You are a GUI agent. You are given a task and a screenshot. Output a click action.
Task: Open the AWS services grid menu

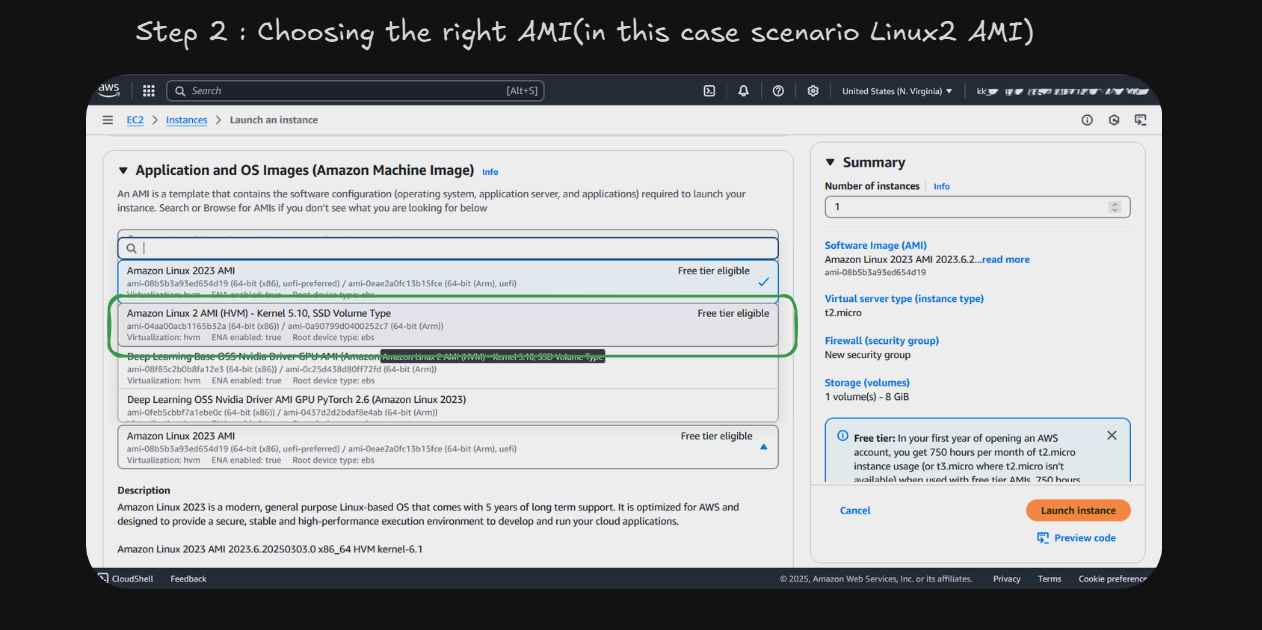click(148, 90)
